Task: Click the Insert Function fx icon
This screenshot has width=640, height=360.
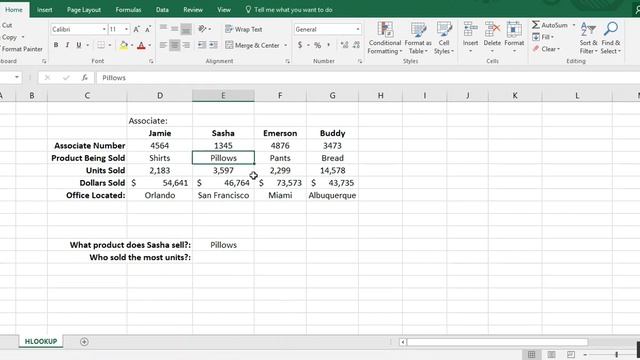Action: pyautogui.click(x=84, y=78)
